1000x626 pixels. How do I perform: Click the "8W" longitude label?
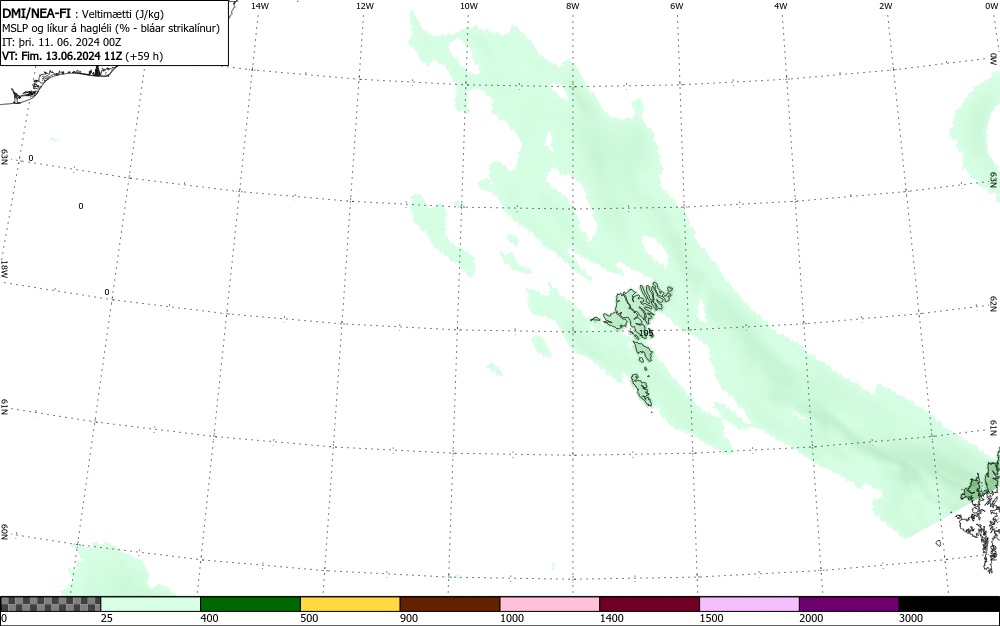573,6
